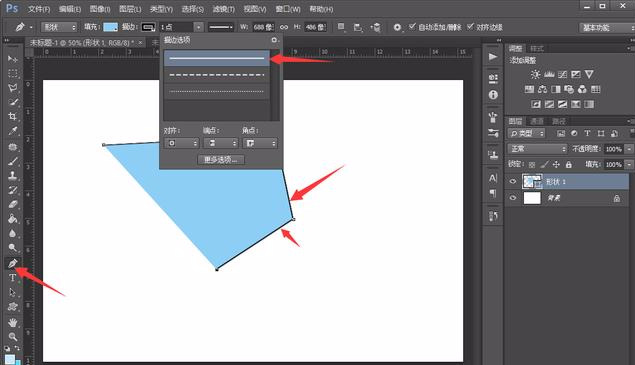The image size is (635, 365).
Task: Select the Horizontal Type tool
Action: 13,278
